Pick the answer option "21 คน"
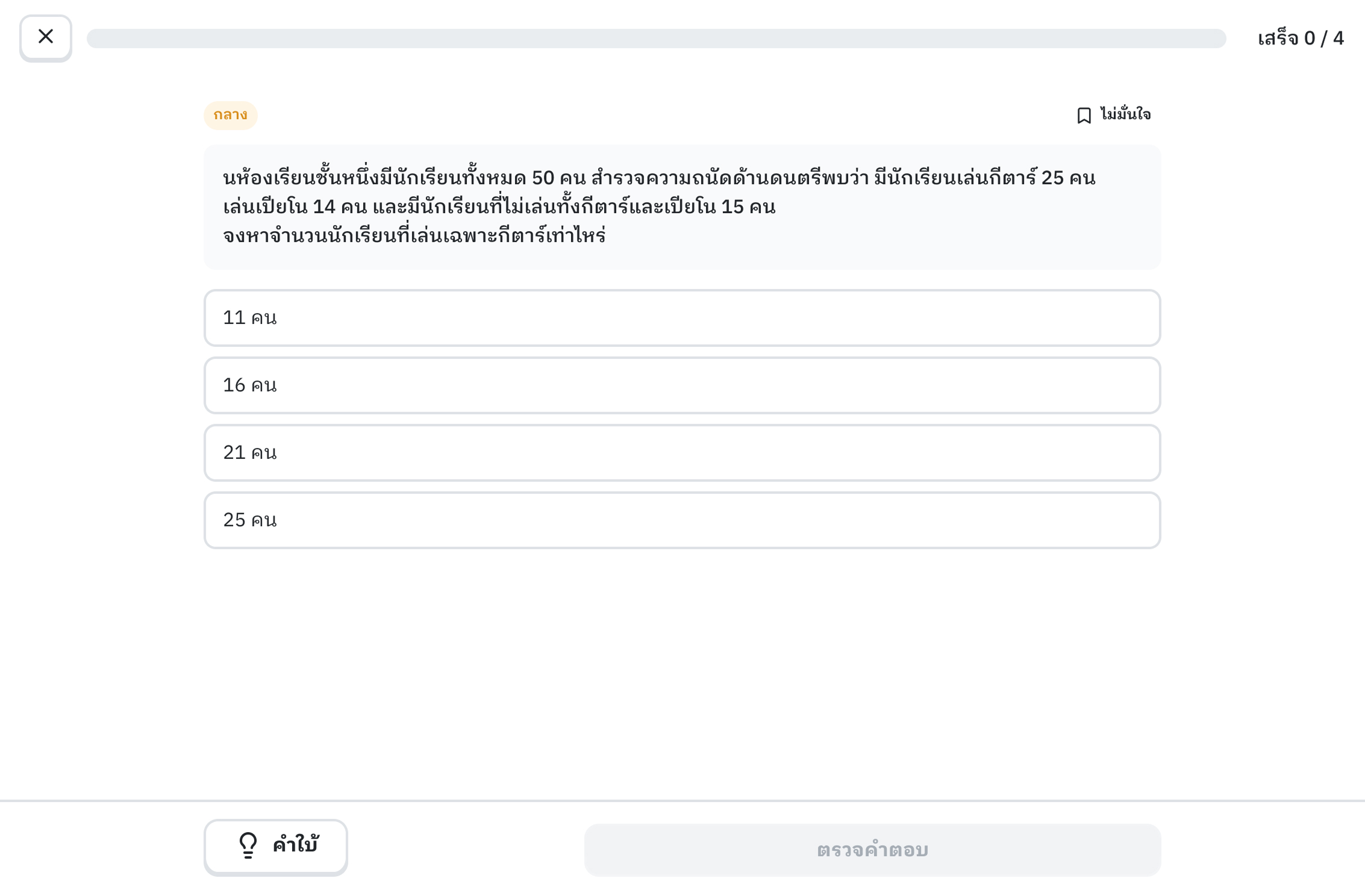Screen dimensions: 1365x896 coord(682,453)
